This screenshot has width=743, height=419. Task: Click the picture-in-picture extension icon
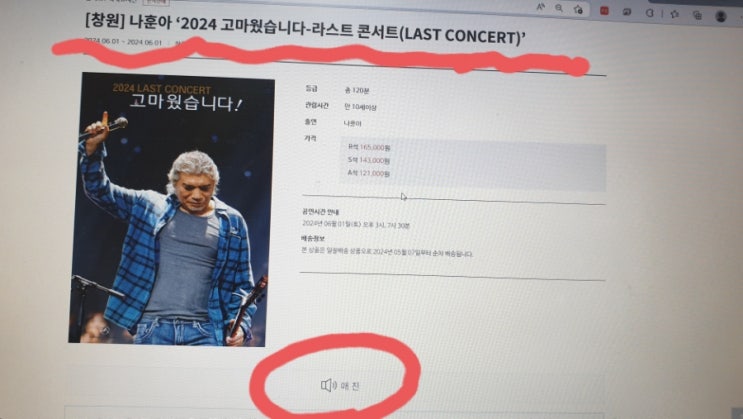coord(627,12)
